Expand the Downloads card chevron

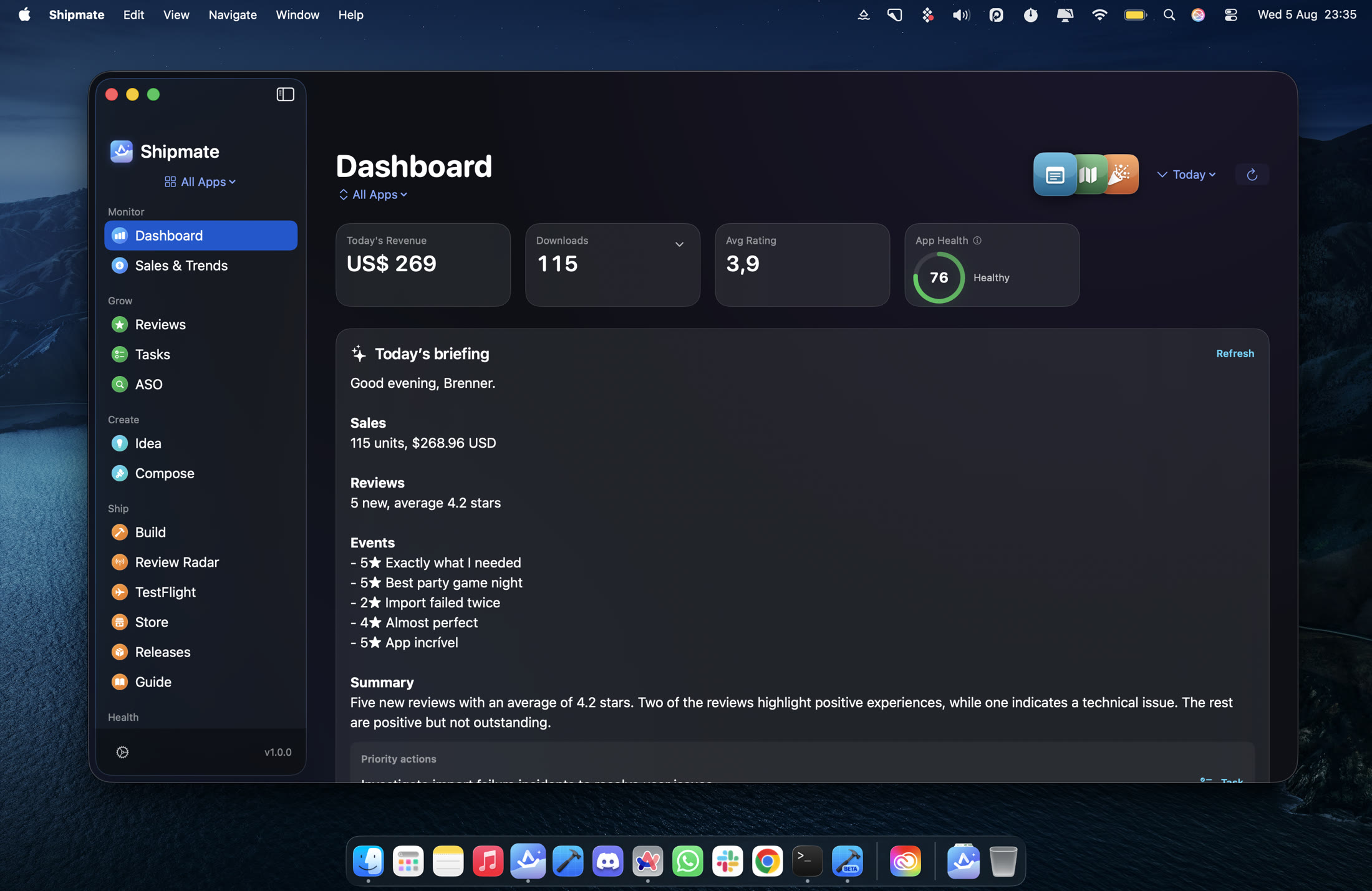tap(680, 244)
